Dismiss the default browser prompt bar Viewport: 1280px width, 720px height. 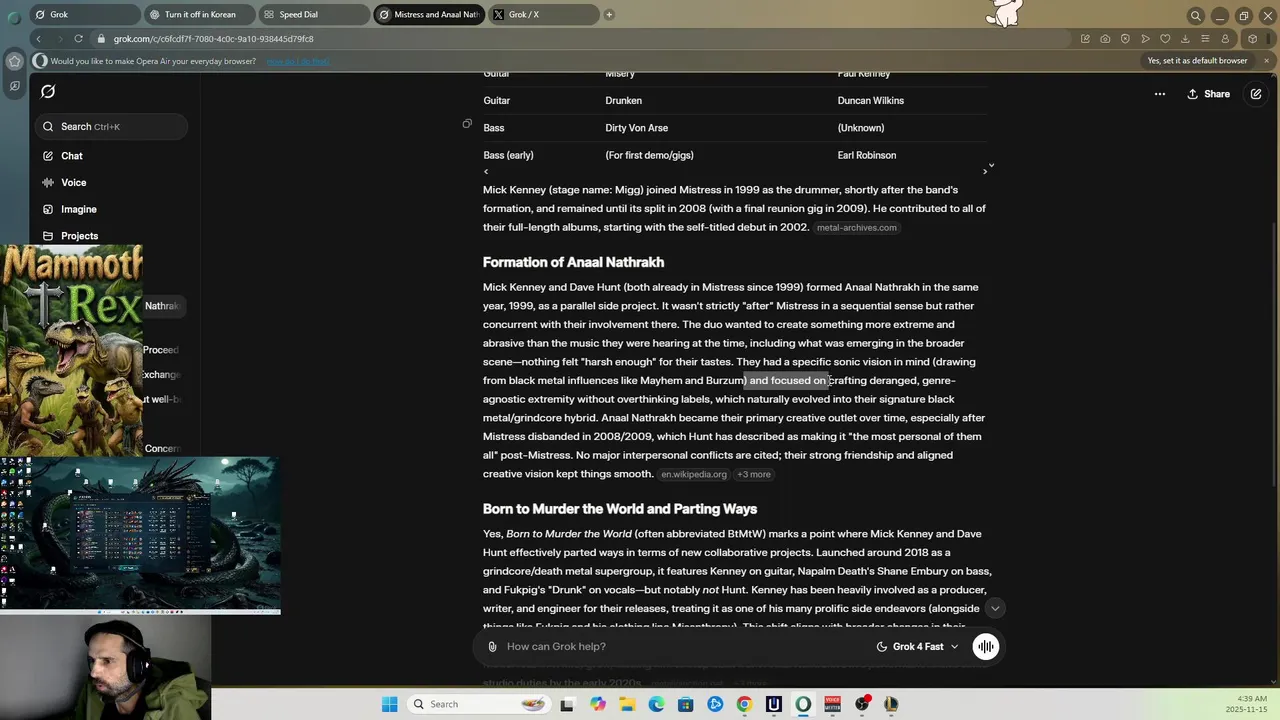tap(1266, 61)
